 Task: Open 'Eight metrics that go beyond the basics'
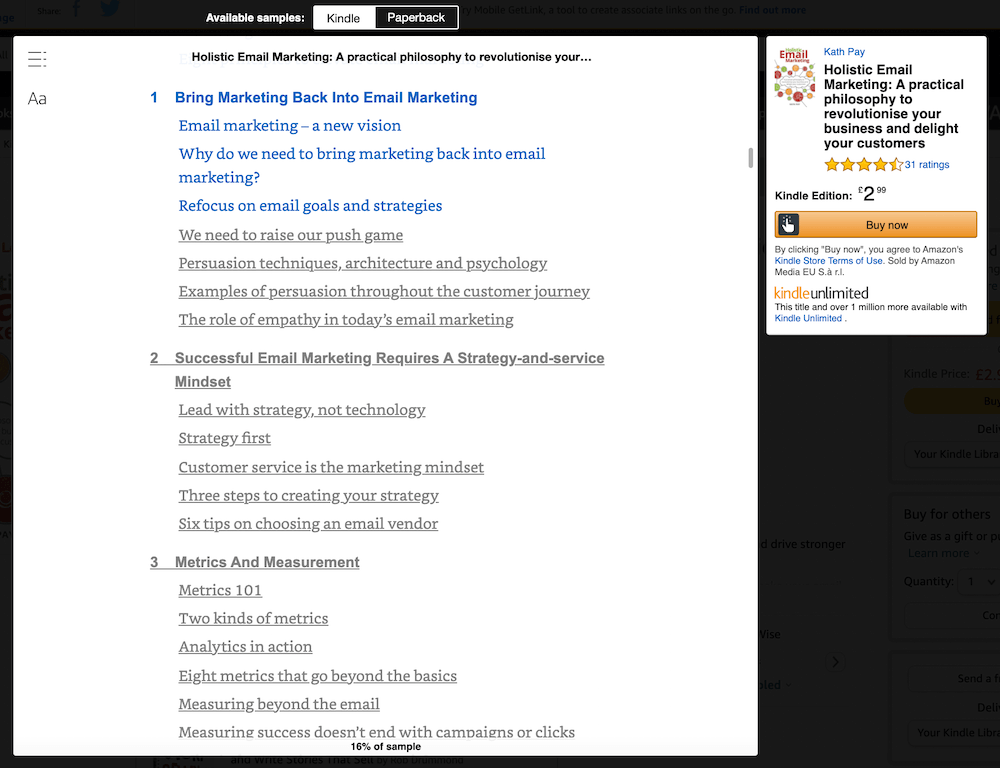[x=318, y=676]
